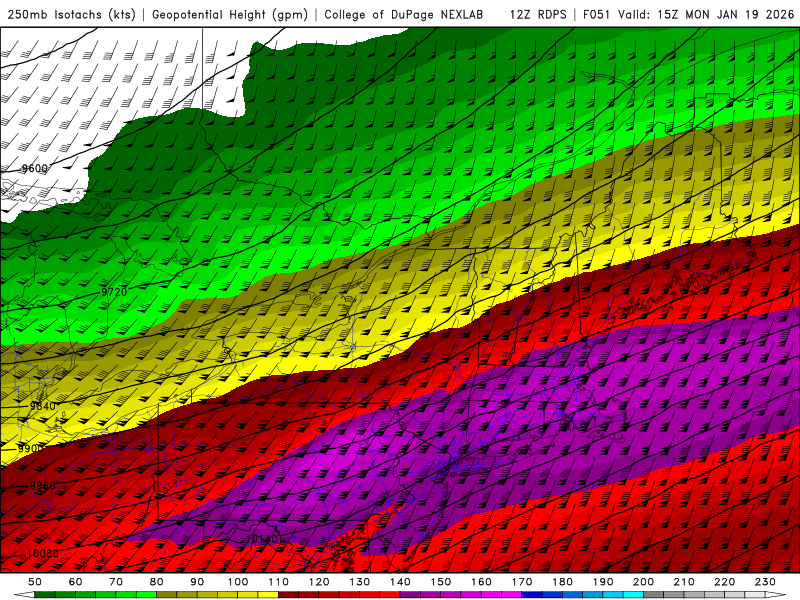Click the 160 value on the color scale
800x600 pixels.
pos(481,582)
